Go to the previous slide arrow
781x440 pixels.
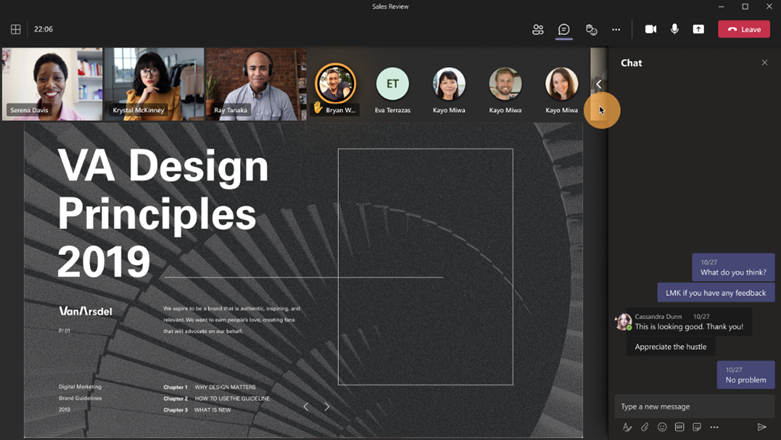(306, 407)
